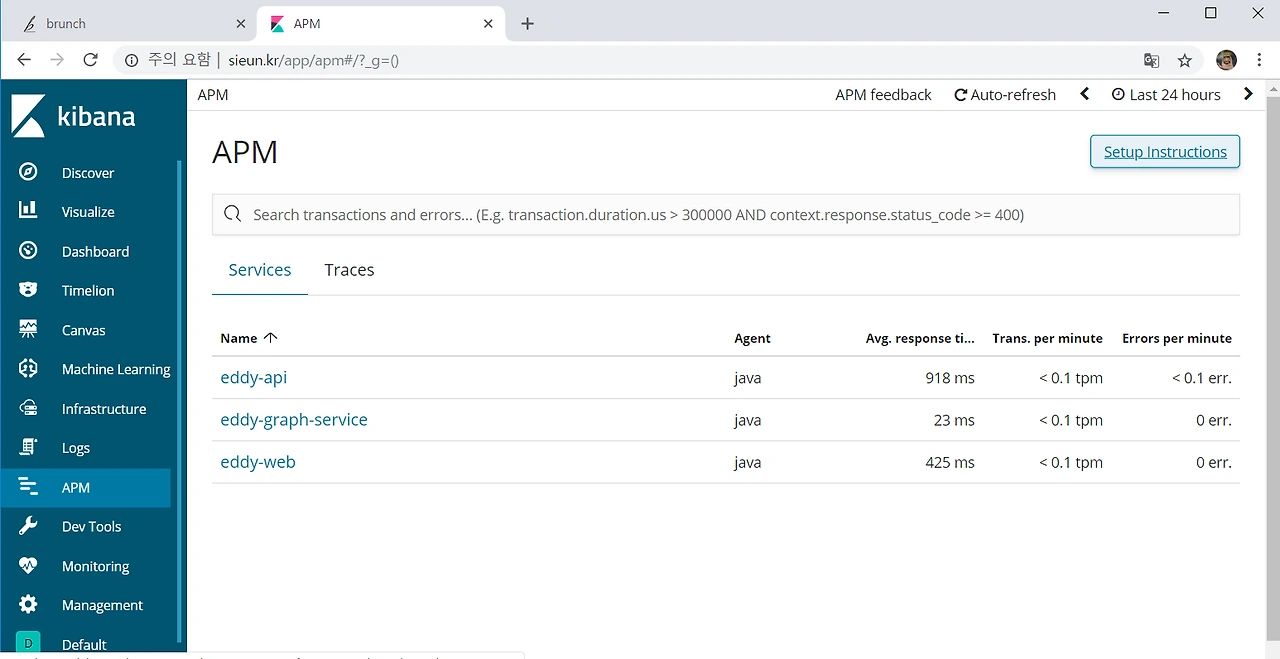Open Machine Learning via its icon
The width and height of the screenshot is (1280, 659).
[x=28, y=369]
